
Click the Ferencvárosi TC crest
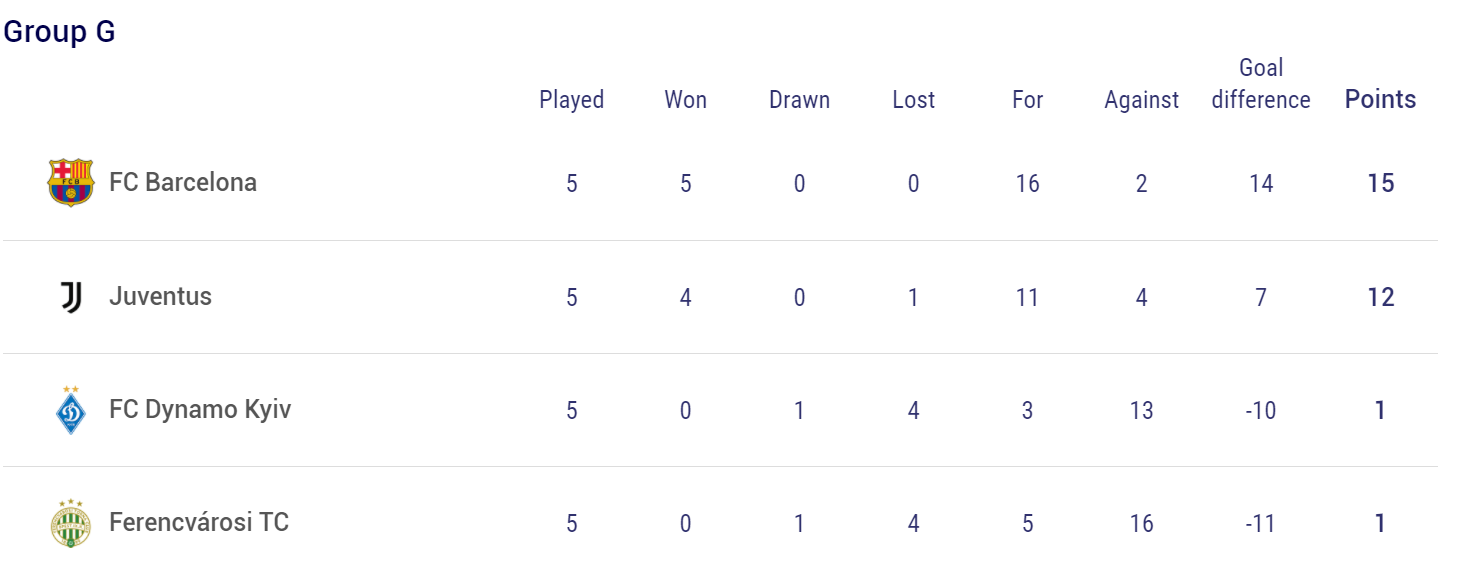point(71,523)
